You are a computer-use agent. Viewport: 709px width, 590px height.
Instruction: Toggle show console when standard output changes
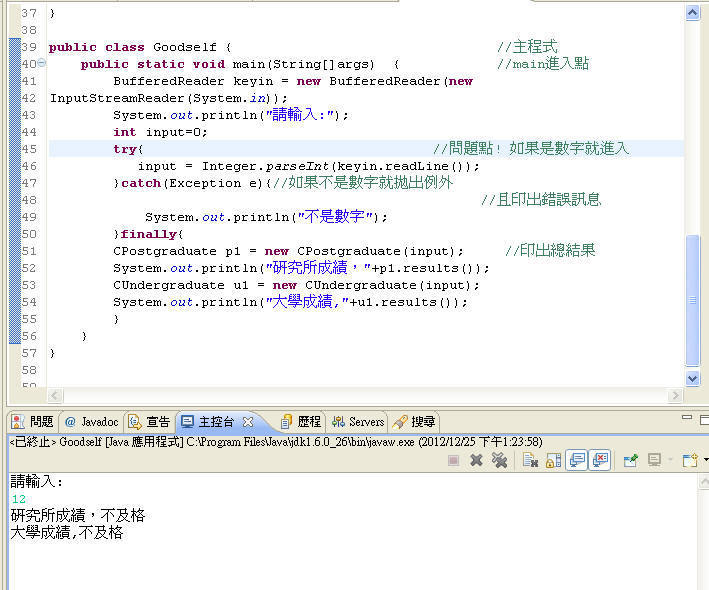tap(577, 460)
